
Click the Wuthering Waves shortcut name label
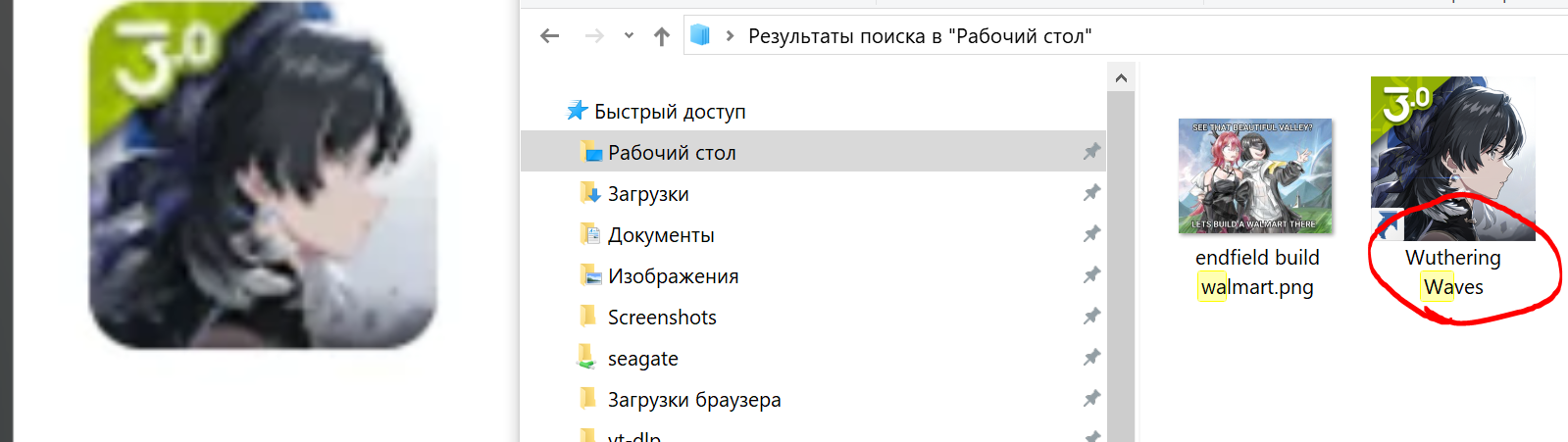coord(1452,272)
